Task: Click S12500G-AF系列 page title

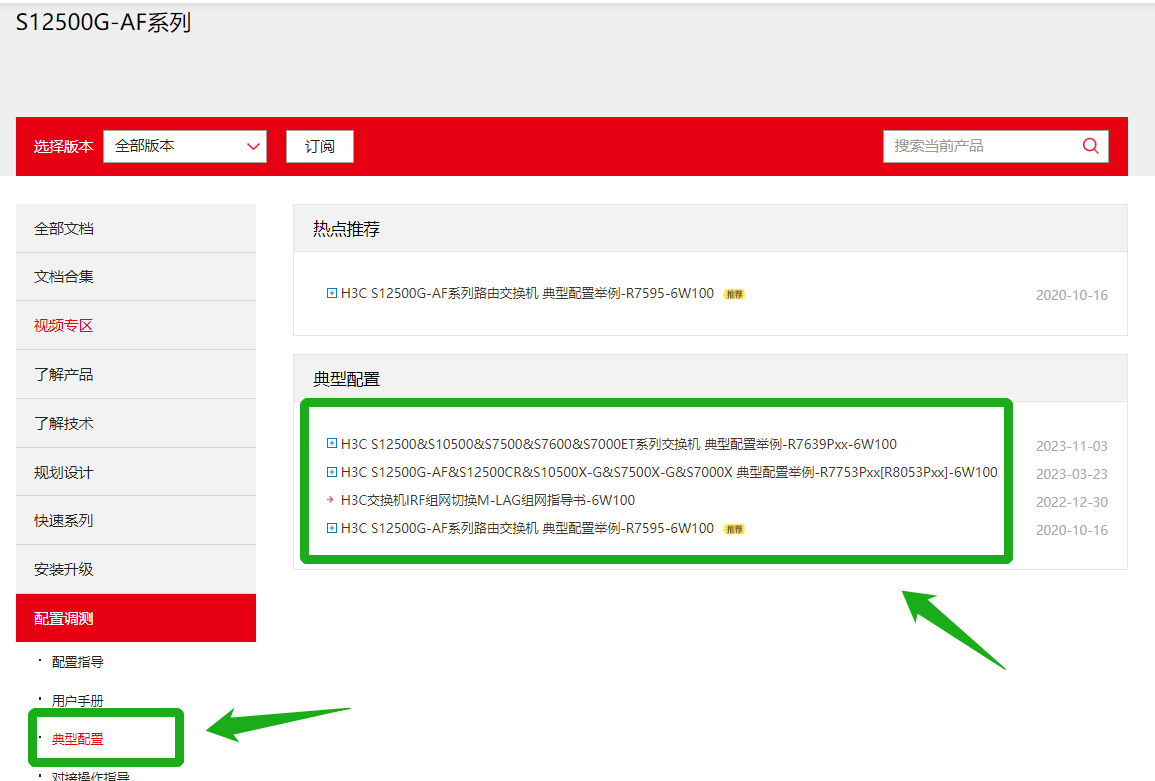Action: pyautogui.click(x=104, y=22)
